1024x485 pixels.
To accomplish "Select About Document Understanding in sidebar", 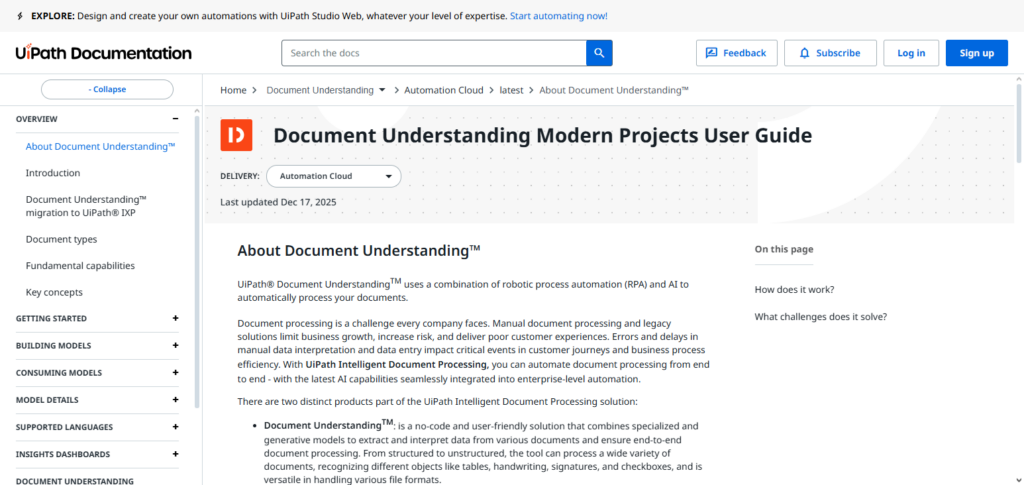I will coord(101,146).
